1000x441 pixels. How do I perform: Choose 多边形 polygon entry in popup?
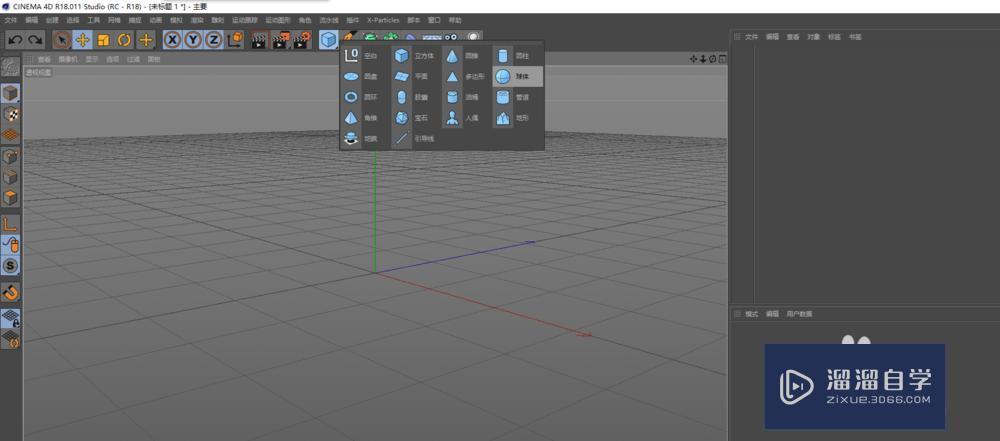(x=467, y=77)
